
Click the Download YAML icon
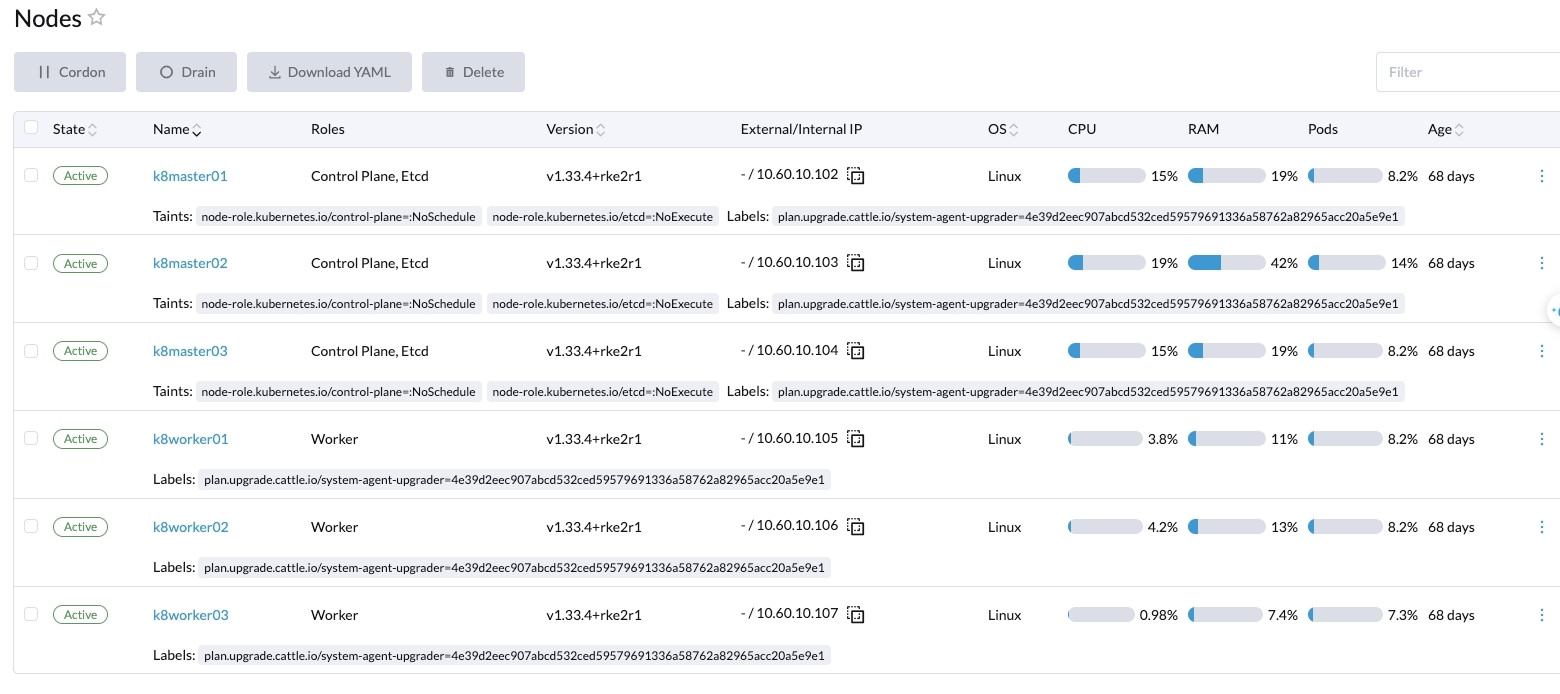[274, 71]
